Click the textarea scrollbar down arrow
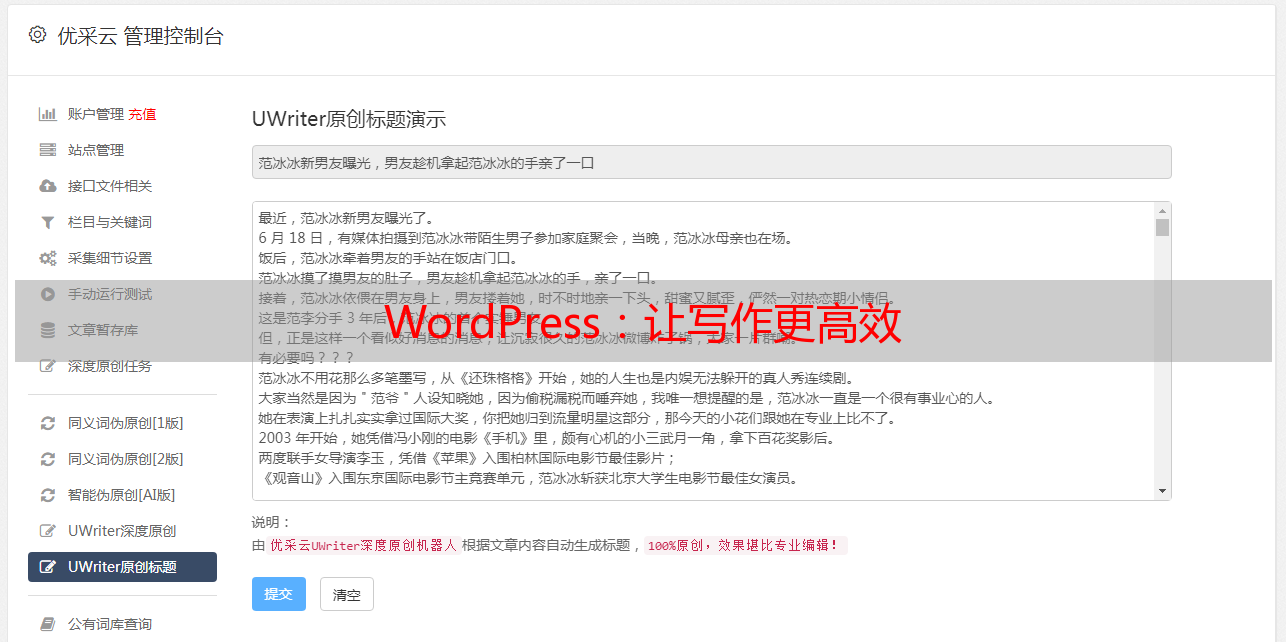Viewport: 1286px width, 642px height. pyautogui.click(x=1162, y=491)
